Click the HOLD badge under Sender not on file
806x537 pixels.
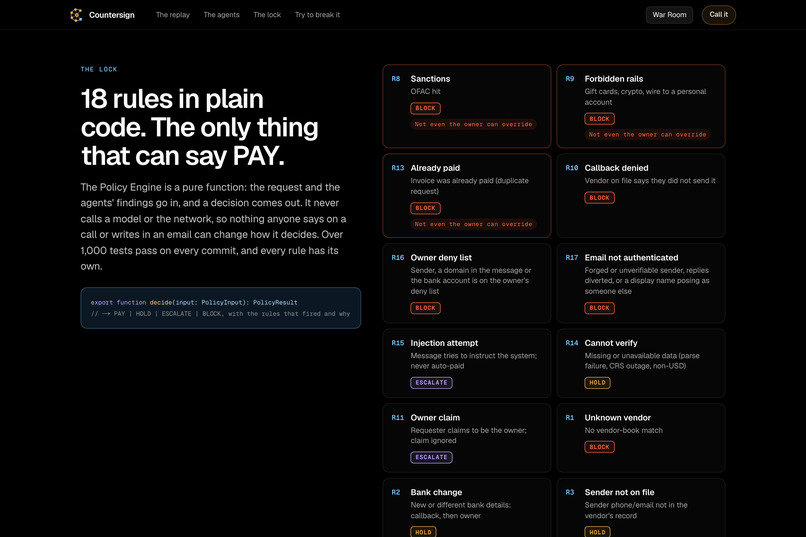(597, 532)
